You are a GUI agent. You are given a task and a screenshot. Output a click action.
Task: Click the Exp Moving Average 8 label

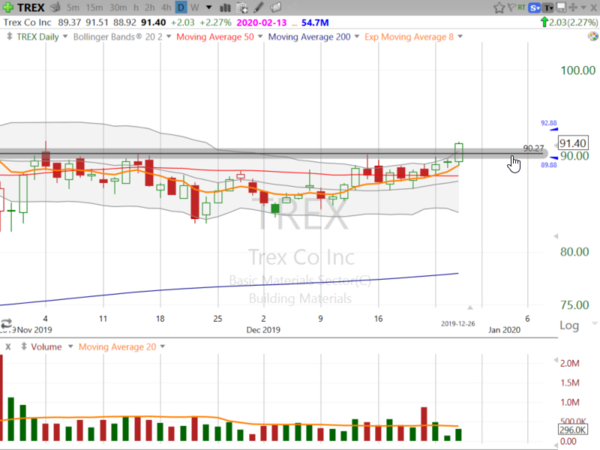tap(409, 37)
